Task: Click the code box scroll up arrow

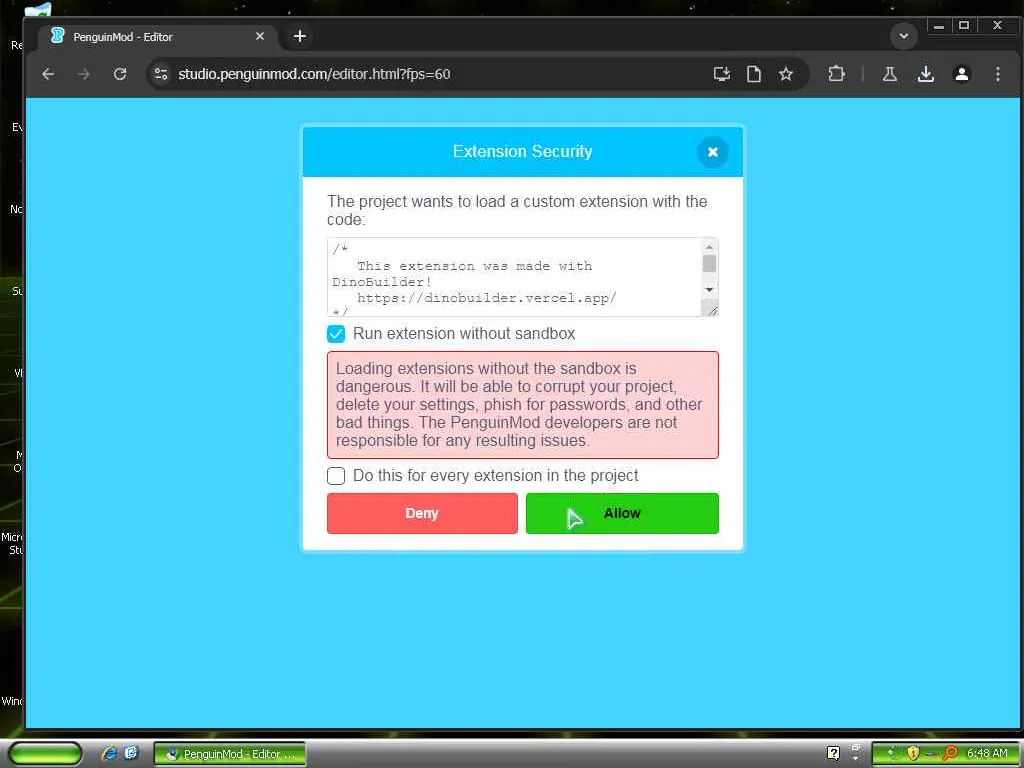Action: point(709,247)
